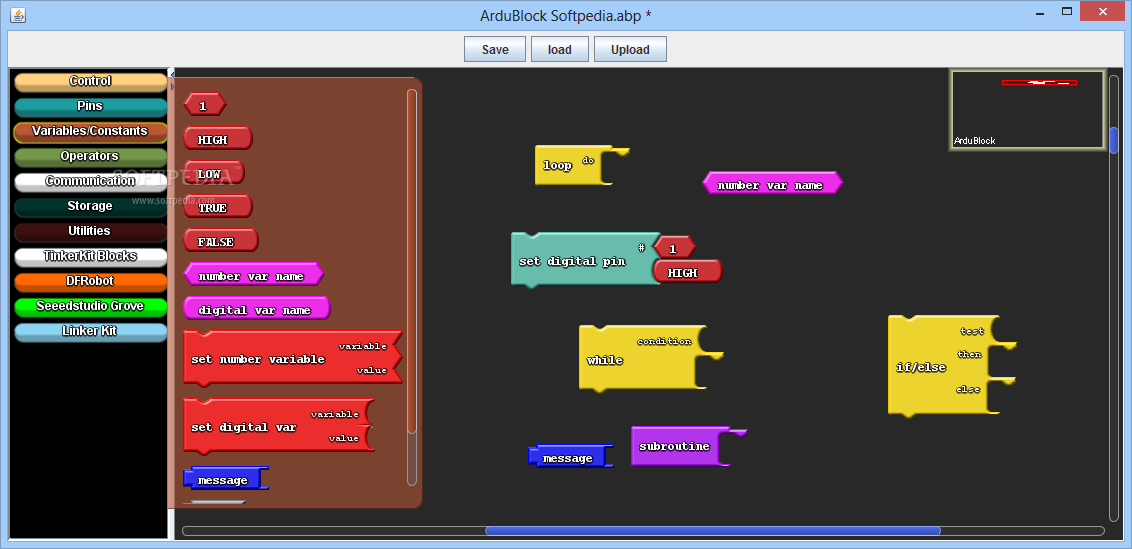Open the Storage block category

click(x=90, y=207)
